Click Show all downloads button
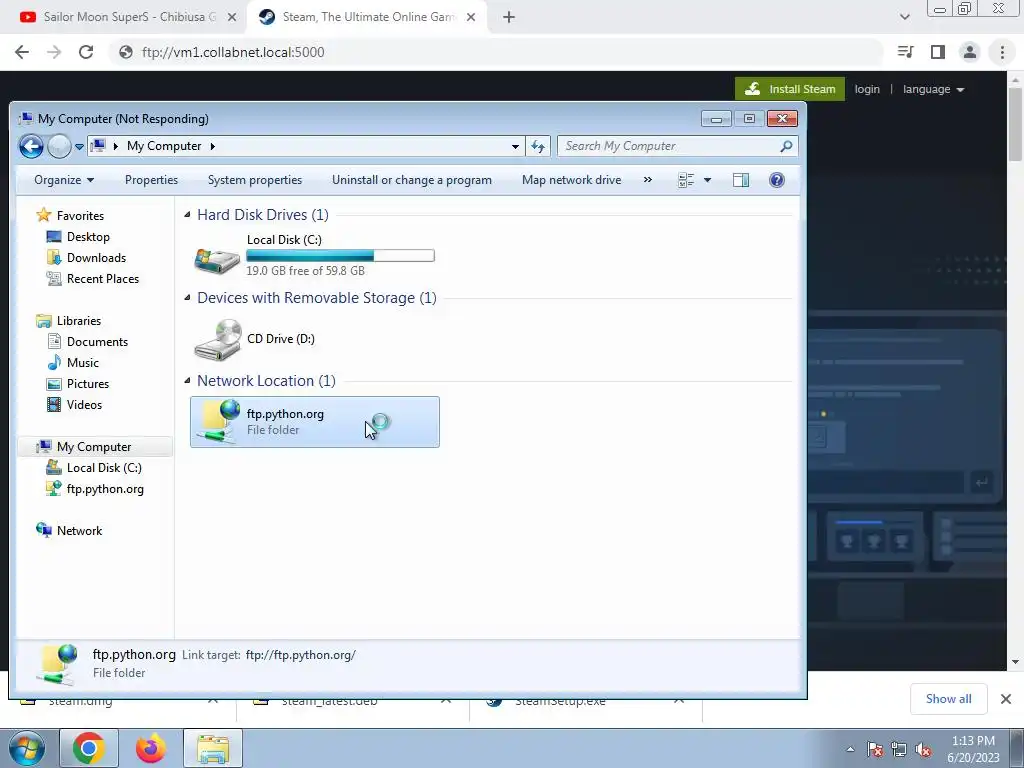The width and height of the screenshot is (1024, 768). pos(948,699)
